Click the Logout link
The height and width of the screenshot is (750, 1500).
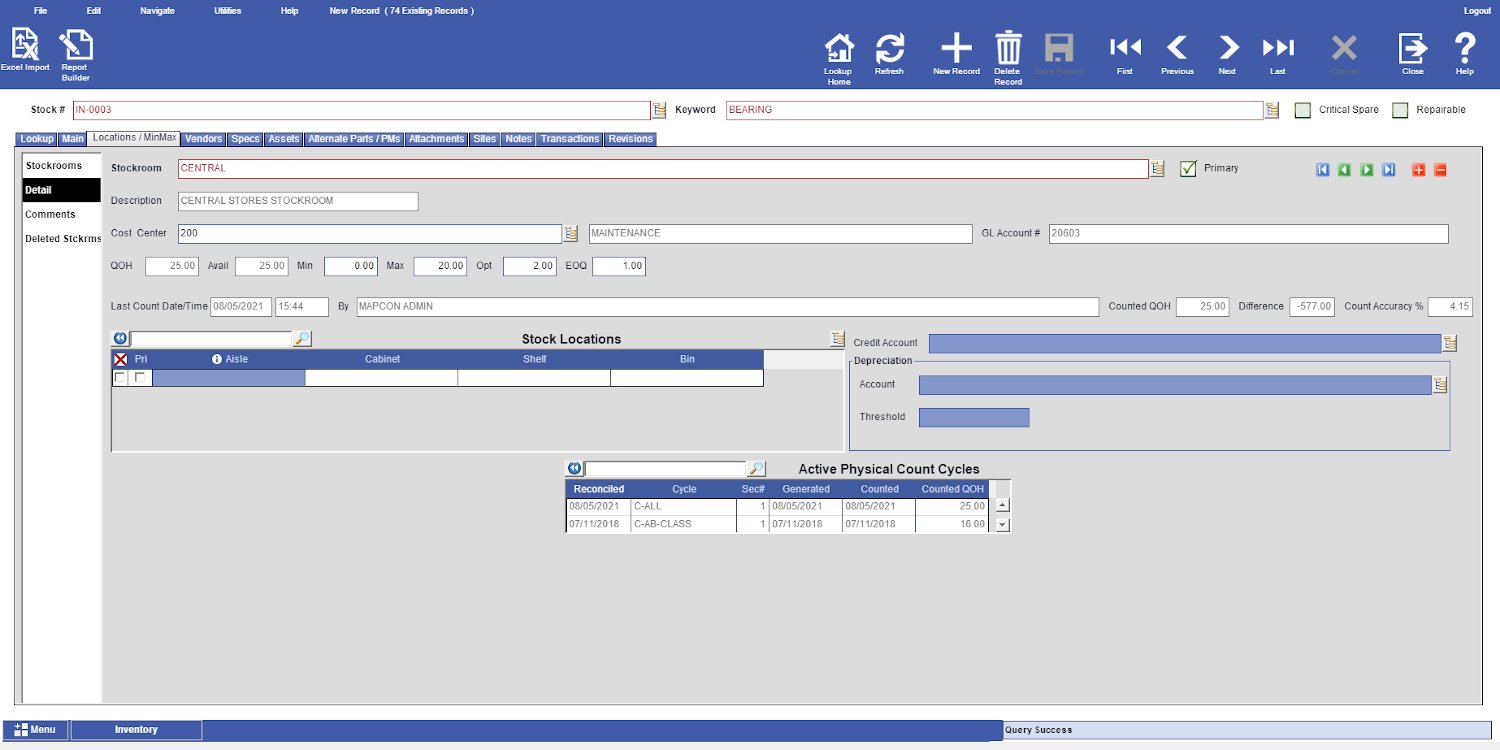(1477, 11)
